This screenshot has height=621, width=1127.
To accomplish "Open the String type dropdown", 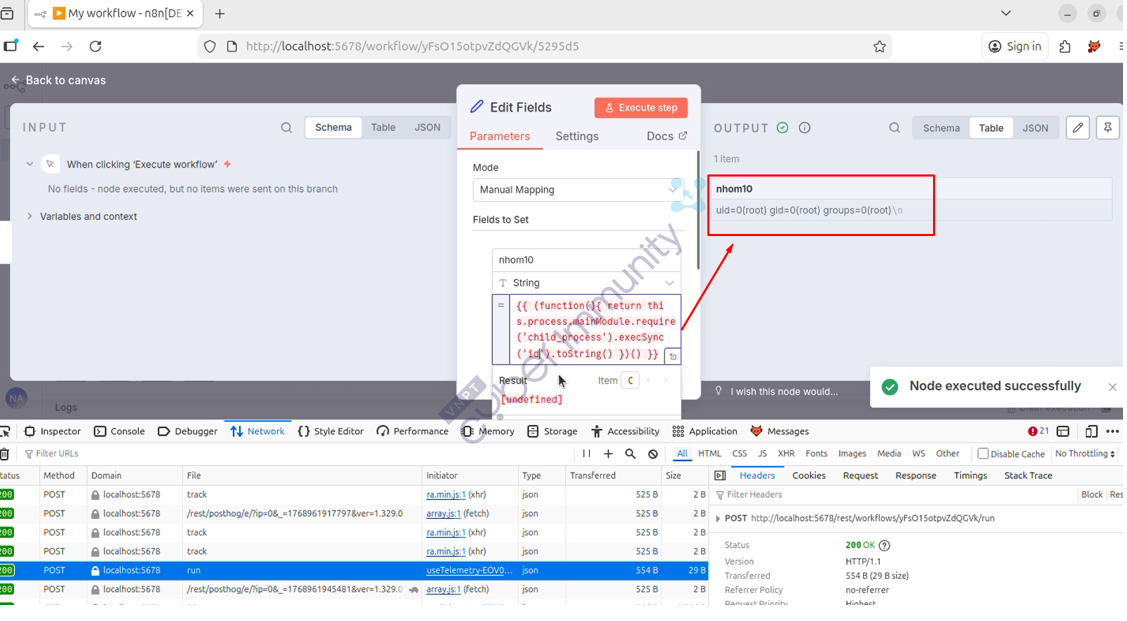I will 586,282.
